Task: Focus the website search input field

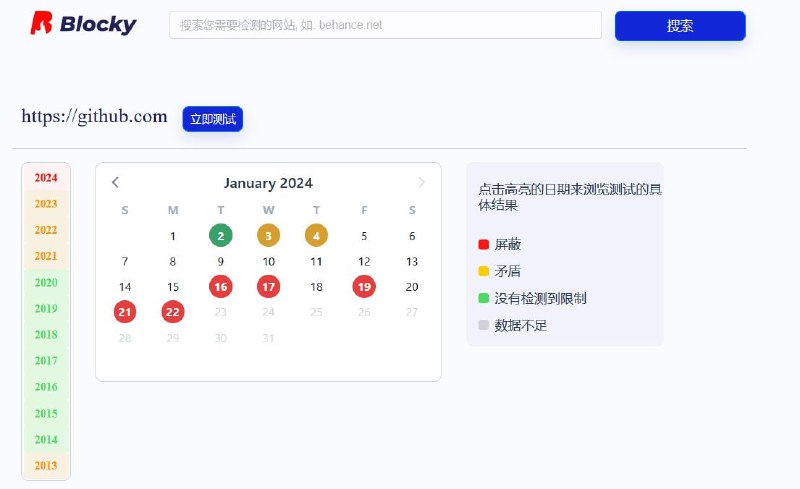Action: [x=385, y=25]
